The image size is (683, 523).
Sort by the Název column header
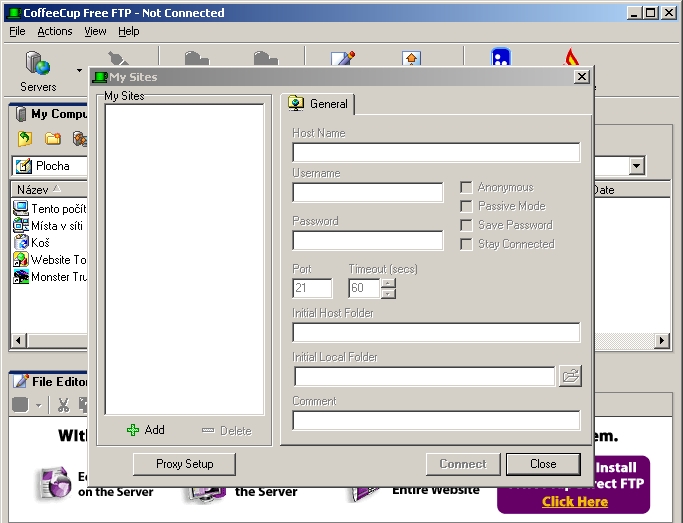[48, 190]
